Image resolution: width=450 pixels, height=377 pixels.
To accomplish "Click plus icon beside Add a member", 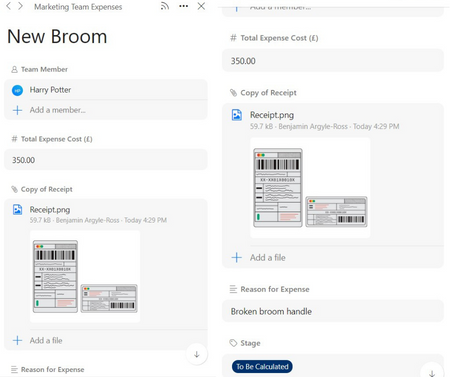I will pyautogui.click(x=17, y=110).
